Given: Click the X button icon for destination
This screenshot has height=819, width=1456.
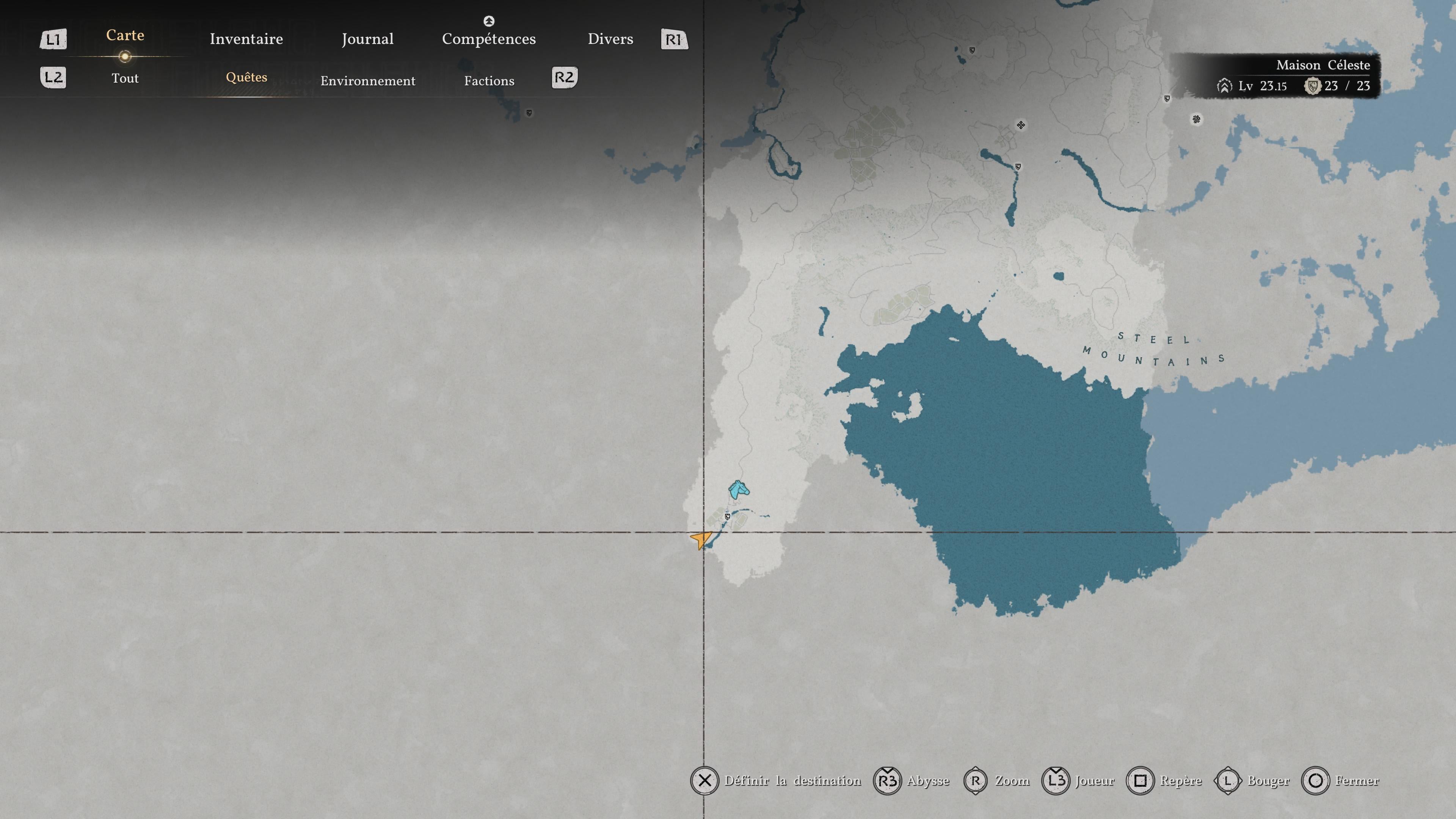Looking at the screenshot, I should click(x=704, y=781).
